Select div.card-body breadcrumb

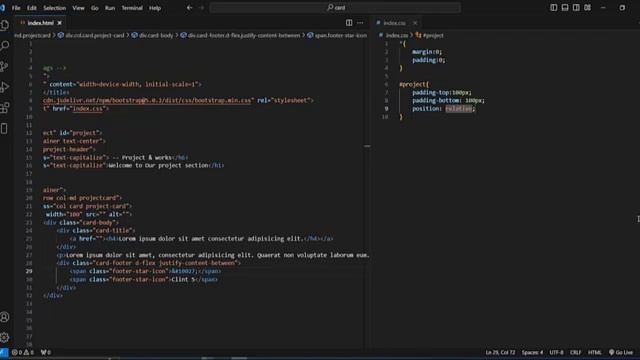pos(156,36)
